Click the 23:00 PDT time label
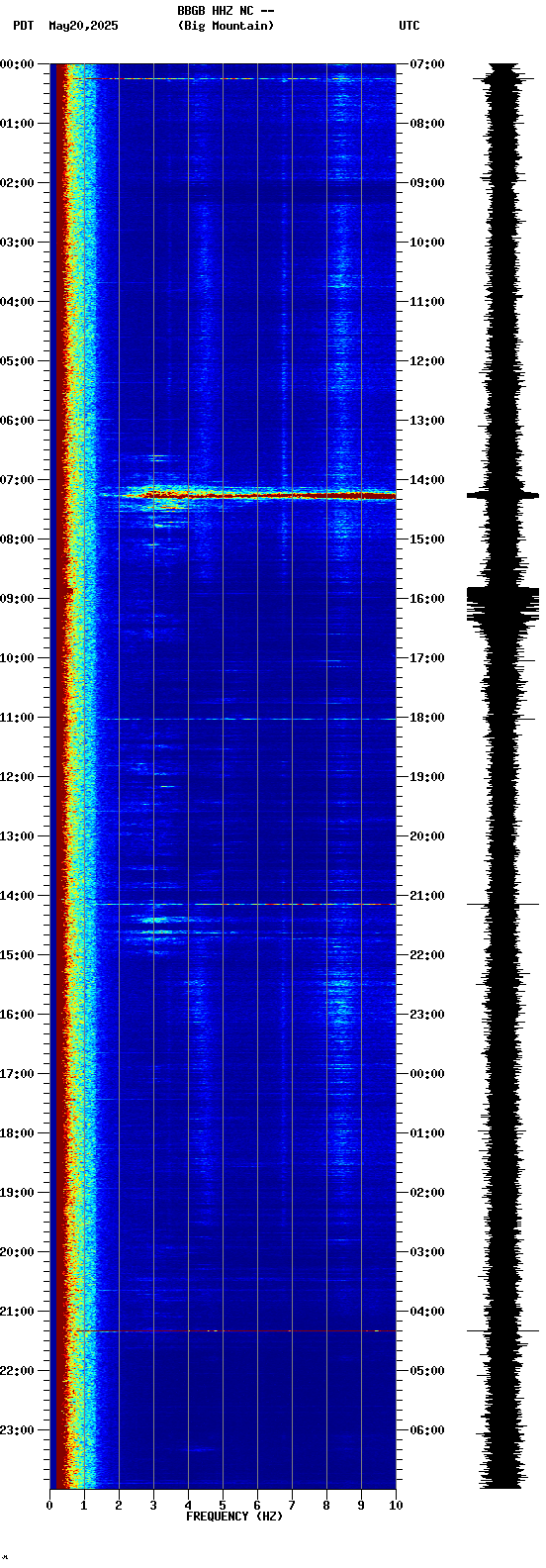 click(x=17, y=1430)
